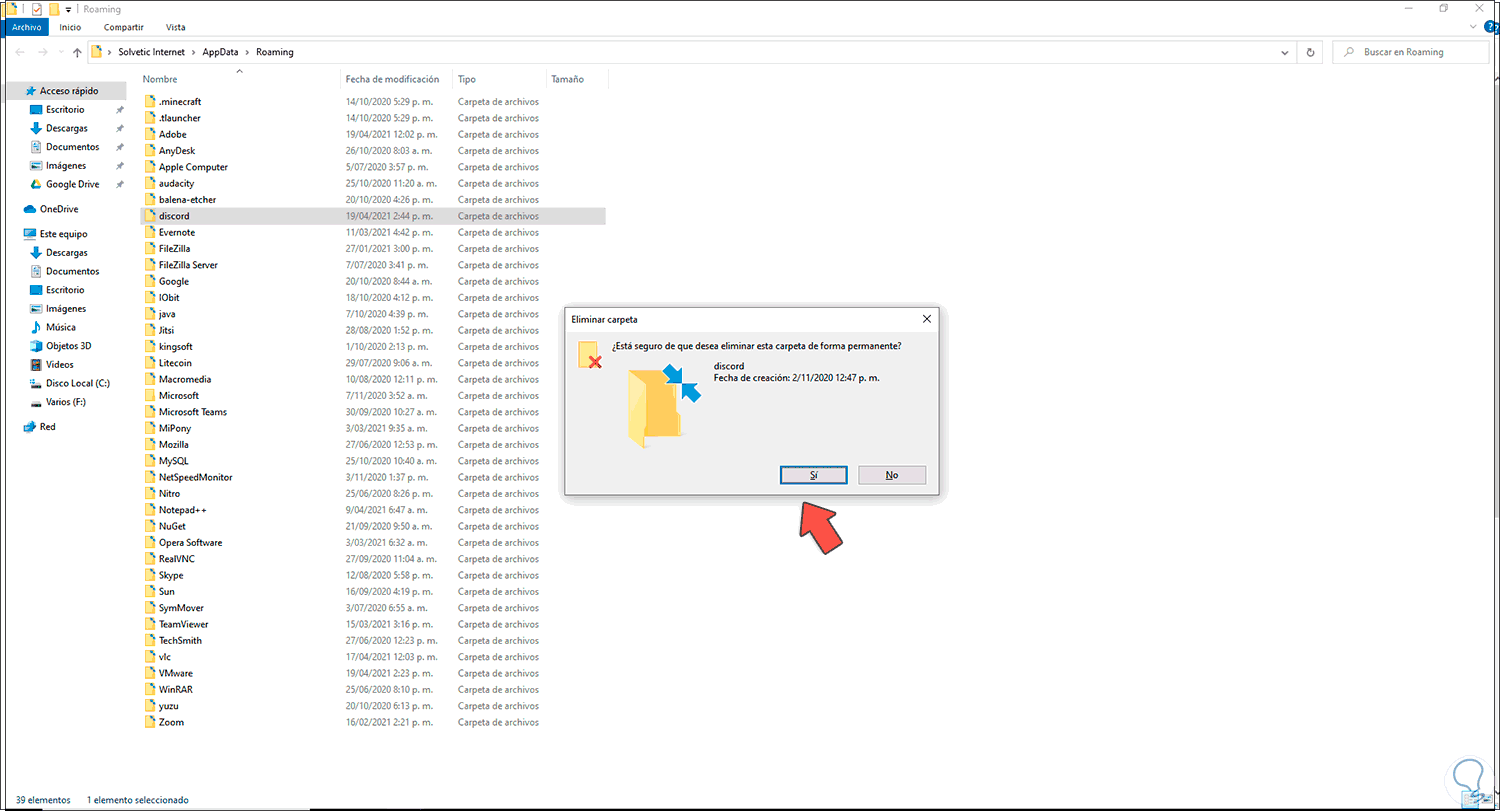
Task: Switch to the Vista ribbon tab
Action: click(175, 27)
